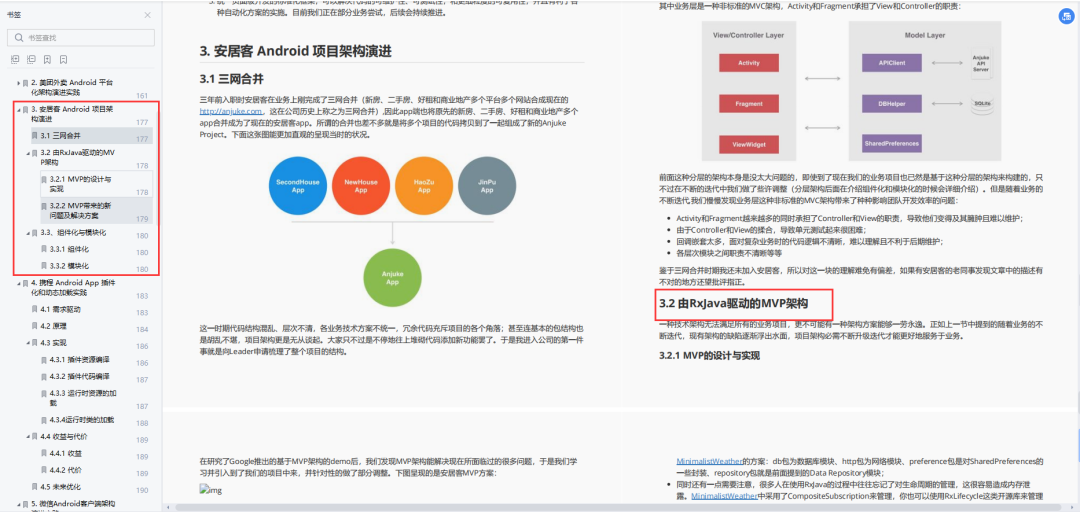This screenshot has width=1080, height=512.
Task: Click the APIClient box in Model Layer
Action: (891, 63)
